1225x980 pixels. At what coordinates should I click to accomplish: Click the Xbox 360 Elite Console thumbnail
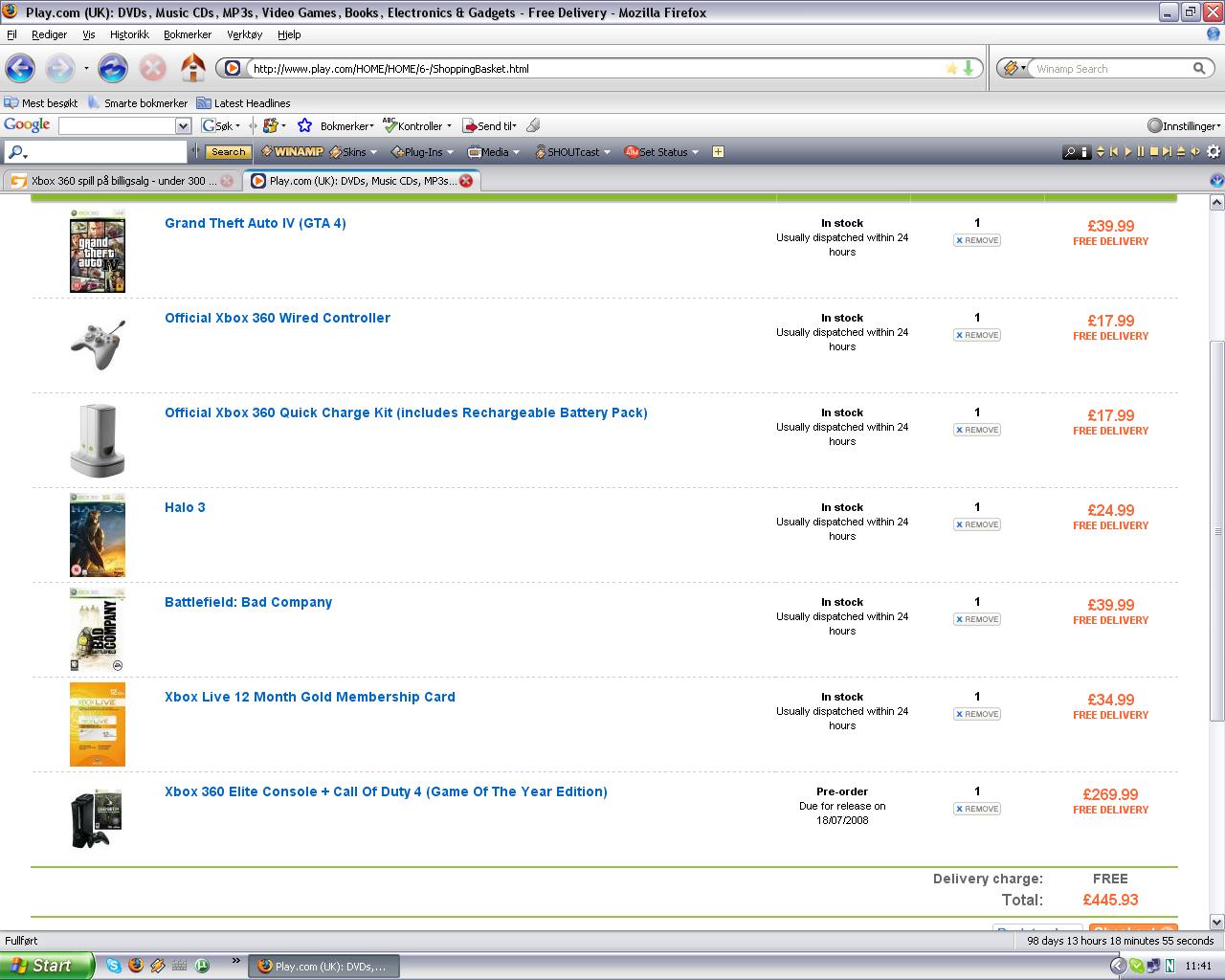(x=97, y=819)
